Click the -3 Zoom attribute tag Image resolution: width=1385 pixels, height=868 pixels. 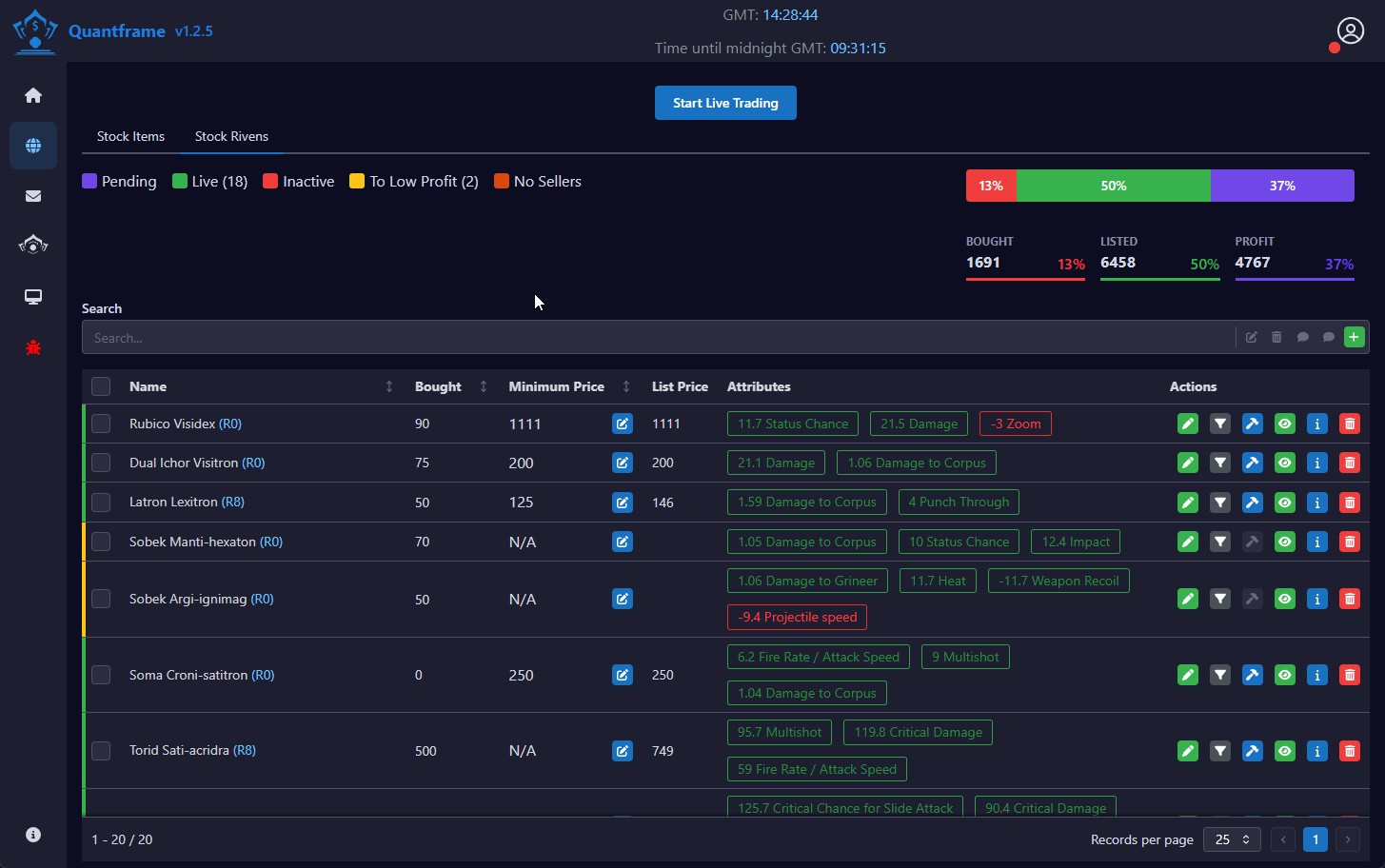(1016, 424)
